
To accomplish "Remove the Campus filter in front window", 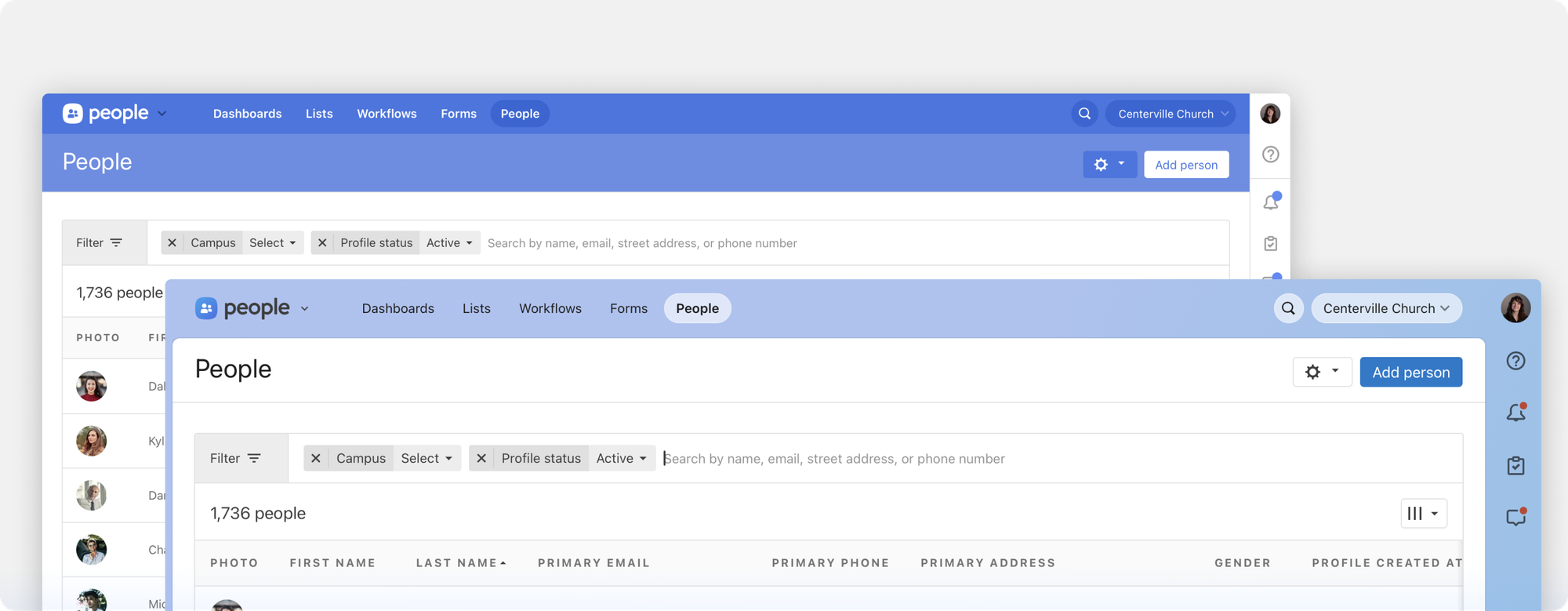I will pos(315,458).
